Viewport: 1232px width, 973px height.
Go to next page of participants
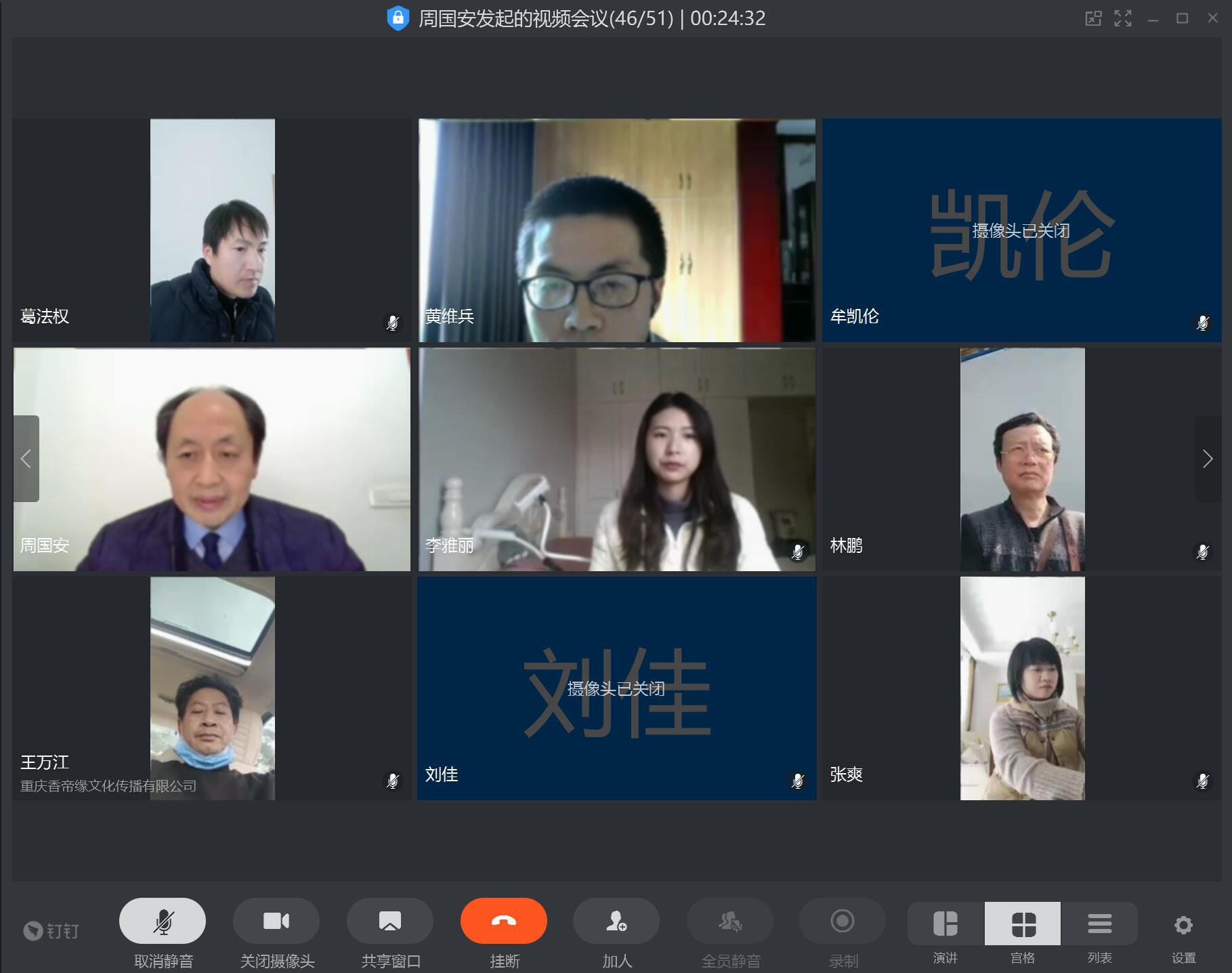click(1208, 459)
